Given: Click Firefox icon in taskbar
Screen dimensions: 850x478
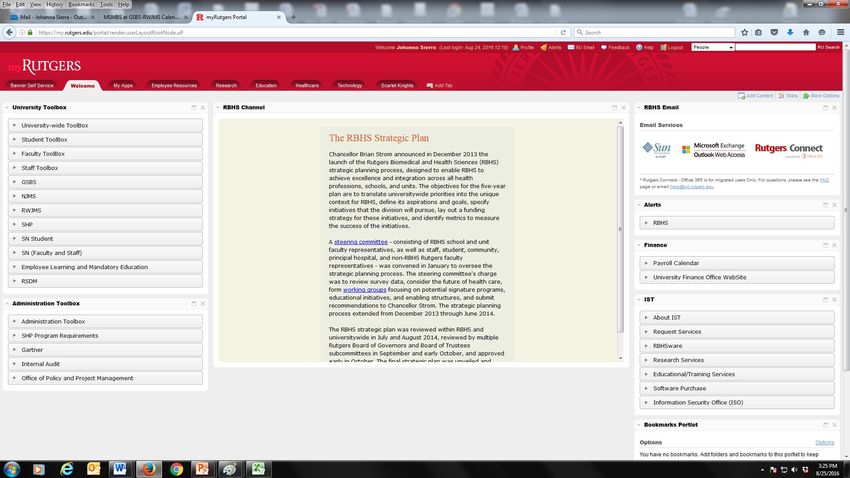Looking at the screenshot, I should (149, 469).
